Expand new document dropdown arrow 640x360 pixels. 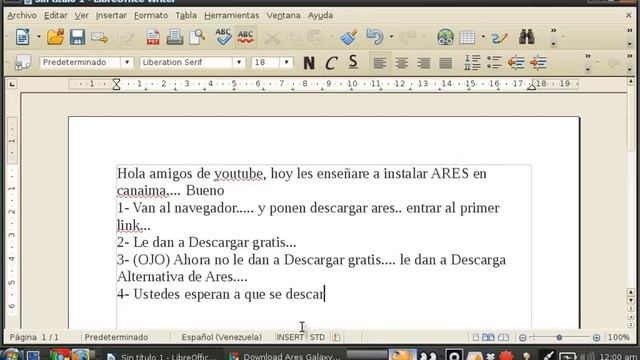pyautogui.click(x=39, y=37)
